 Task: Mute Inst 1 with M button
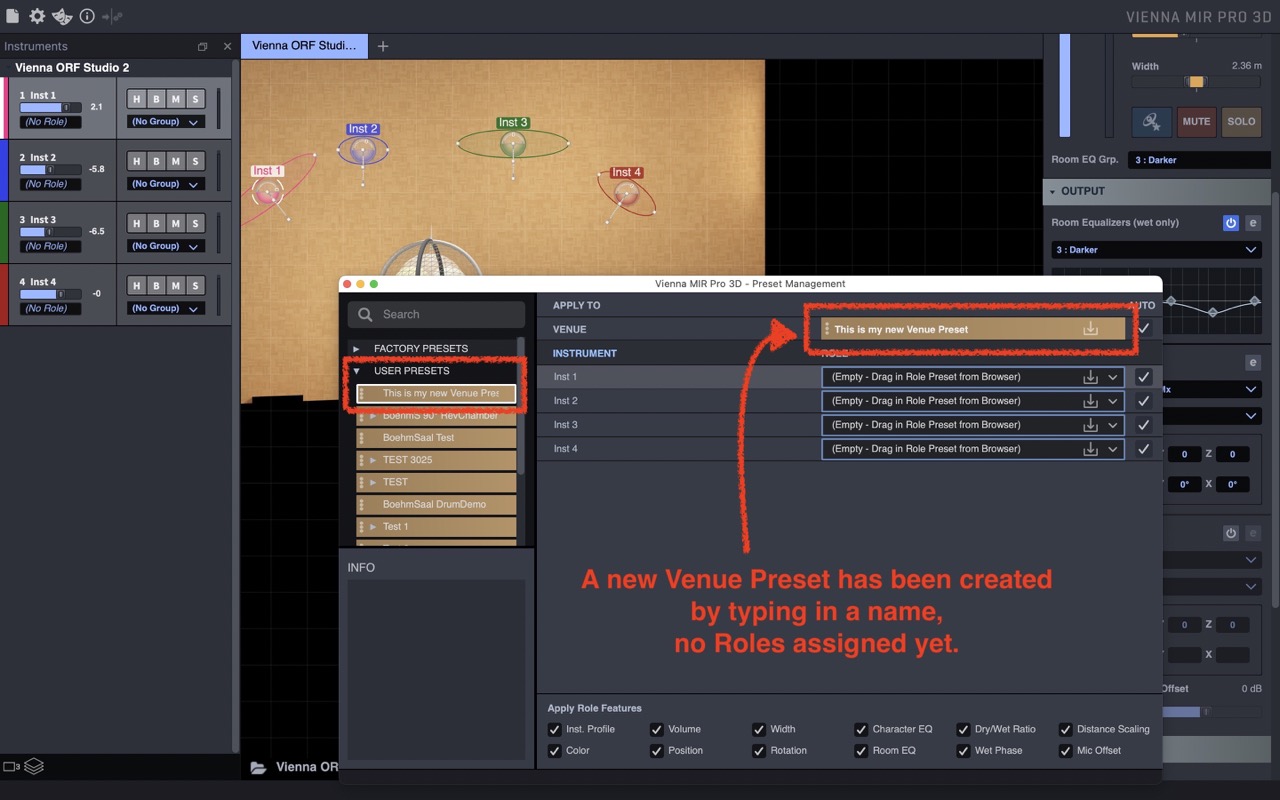pyautogui.click(x=176, y=99)
